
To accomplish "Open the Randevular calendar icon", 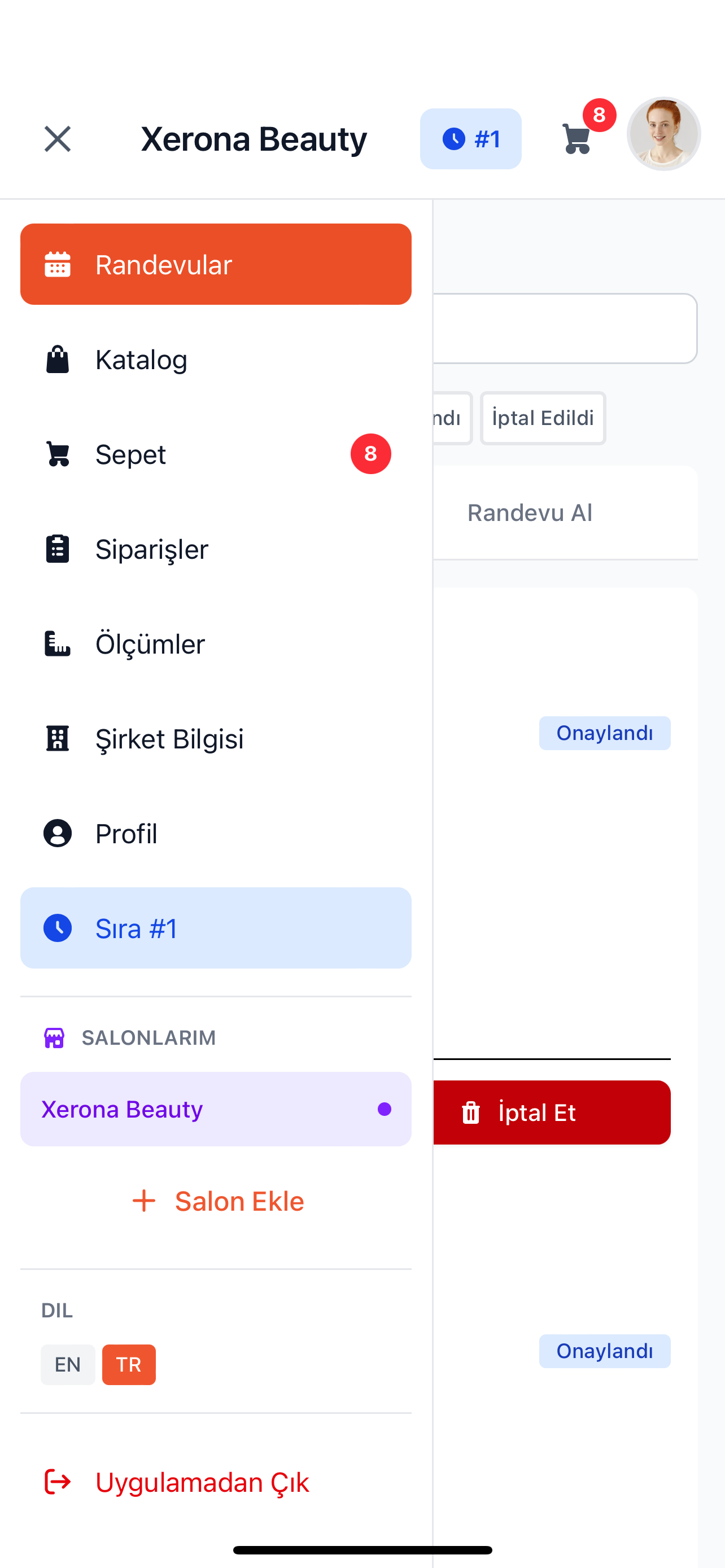I will (x=58, y=264).
